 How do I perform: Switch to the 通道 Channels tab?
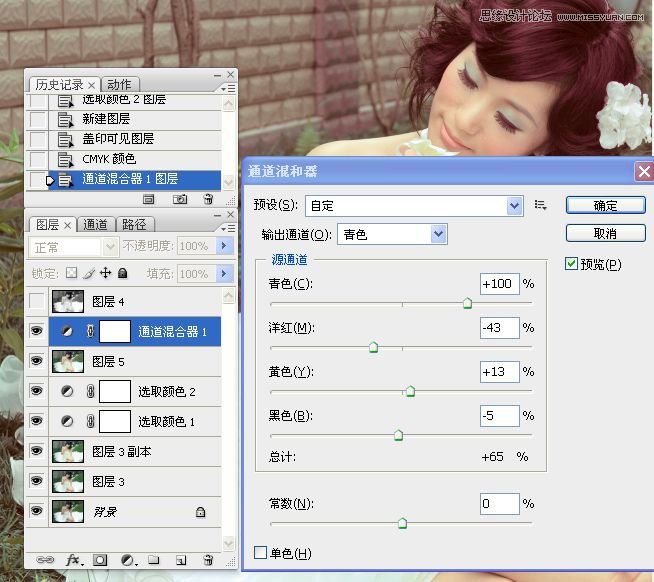pyautogui.click(x=95, y=224)
